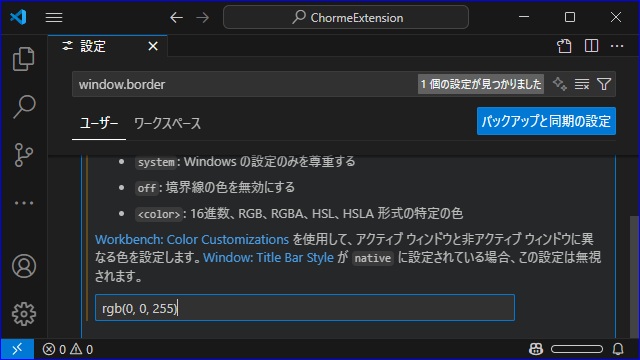The image size is (640, 360).
Task: Click the system option description
Action: pyautogui.click(x=246, y=162)
